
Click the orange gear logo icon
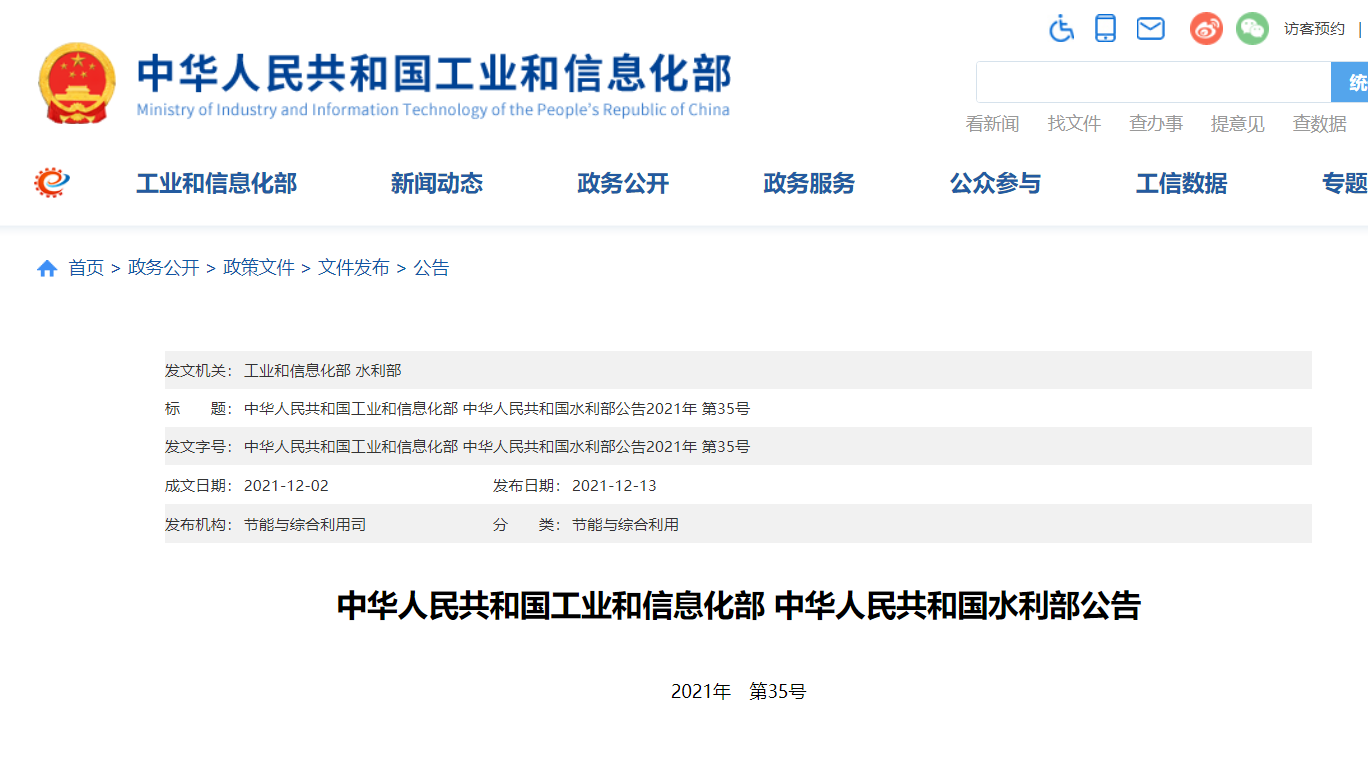click(x=52, y=183)
